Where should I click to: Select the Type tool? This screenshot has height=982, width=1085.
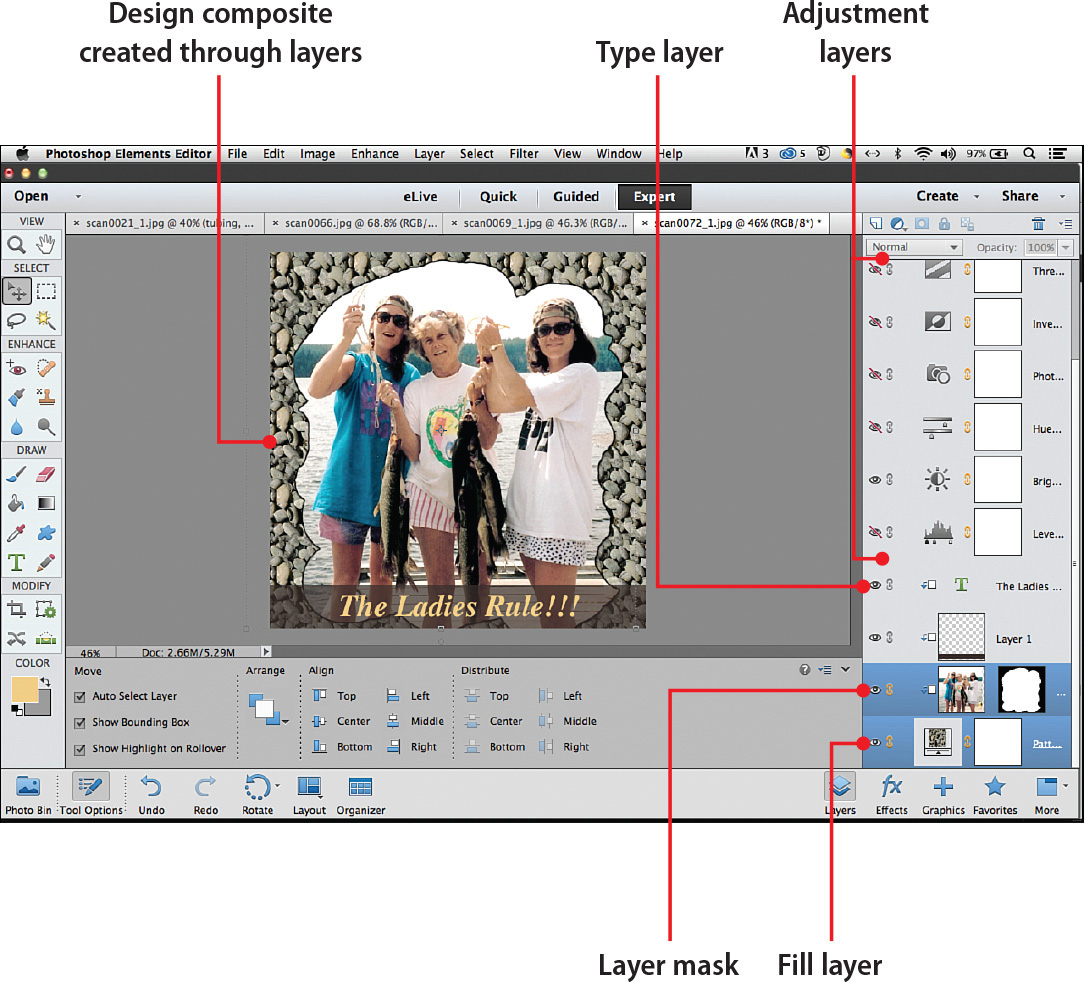pos(17,563)
